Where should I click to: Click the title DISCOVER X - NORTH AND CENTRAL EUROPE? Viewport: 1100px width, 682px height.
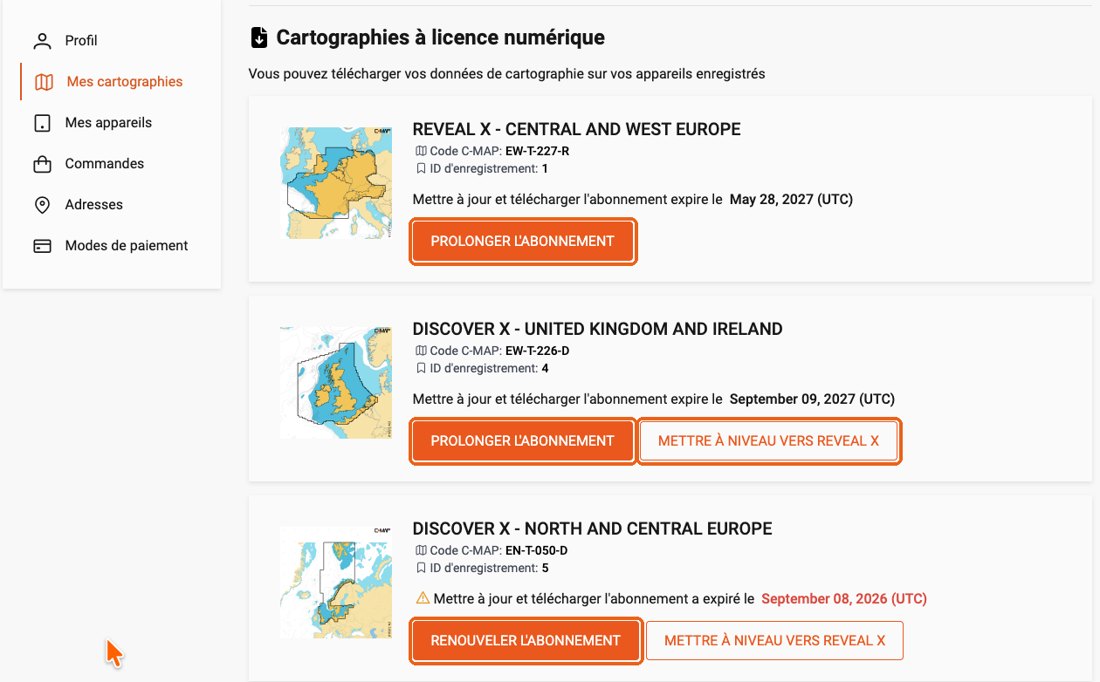593,529
